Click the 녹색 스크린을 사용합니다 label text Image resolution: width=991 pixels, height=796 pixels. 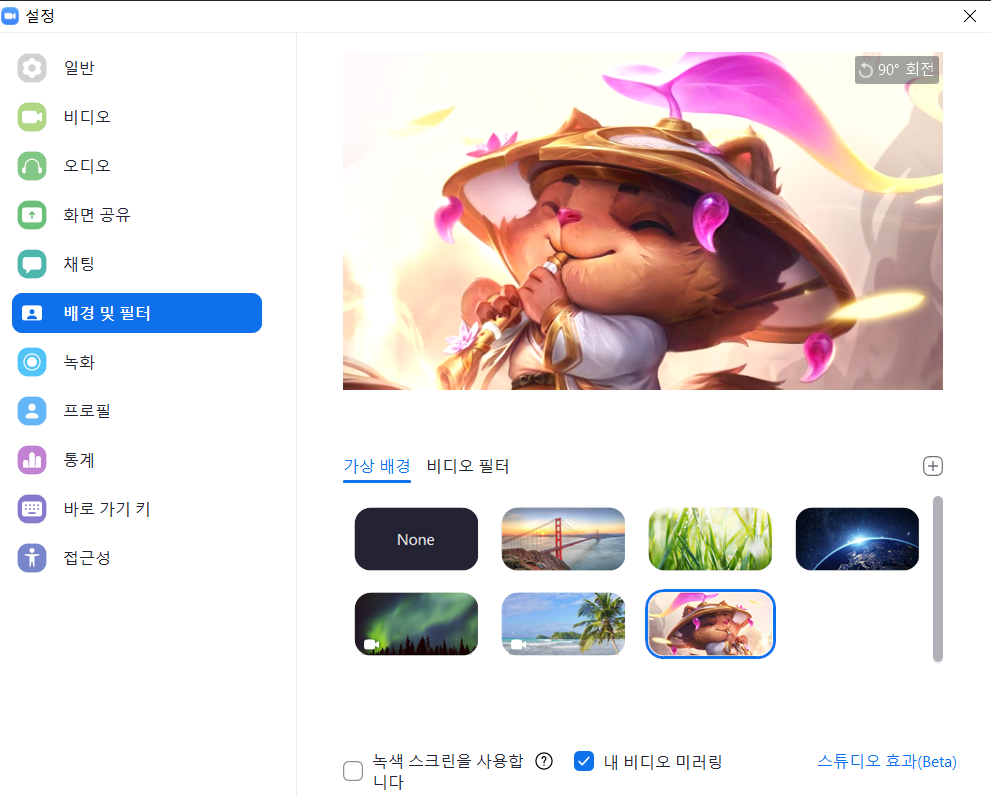click(x=448, y=771)
